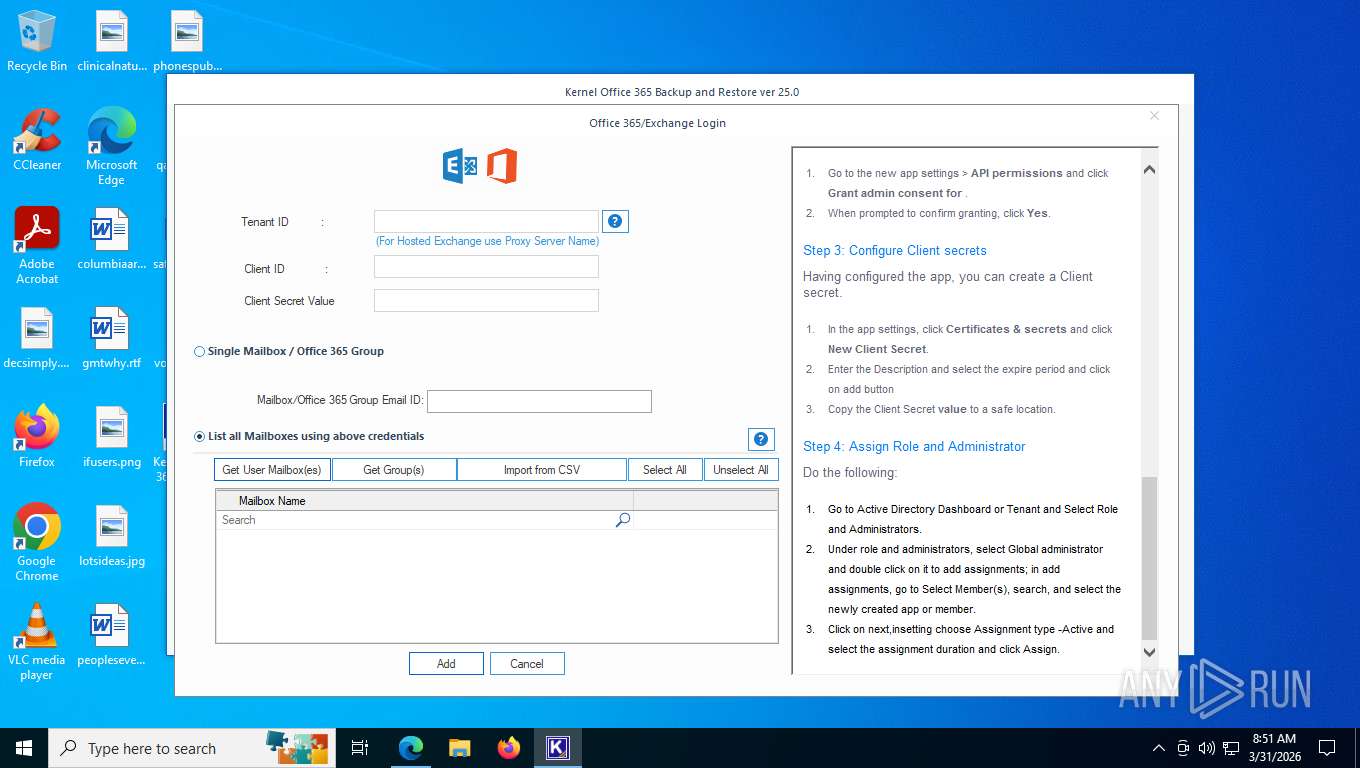Click the Add button
The height and width of the screenshot is (768, 1360).
tap(446, 664)
